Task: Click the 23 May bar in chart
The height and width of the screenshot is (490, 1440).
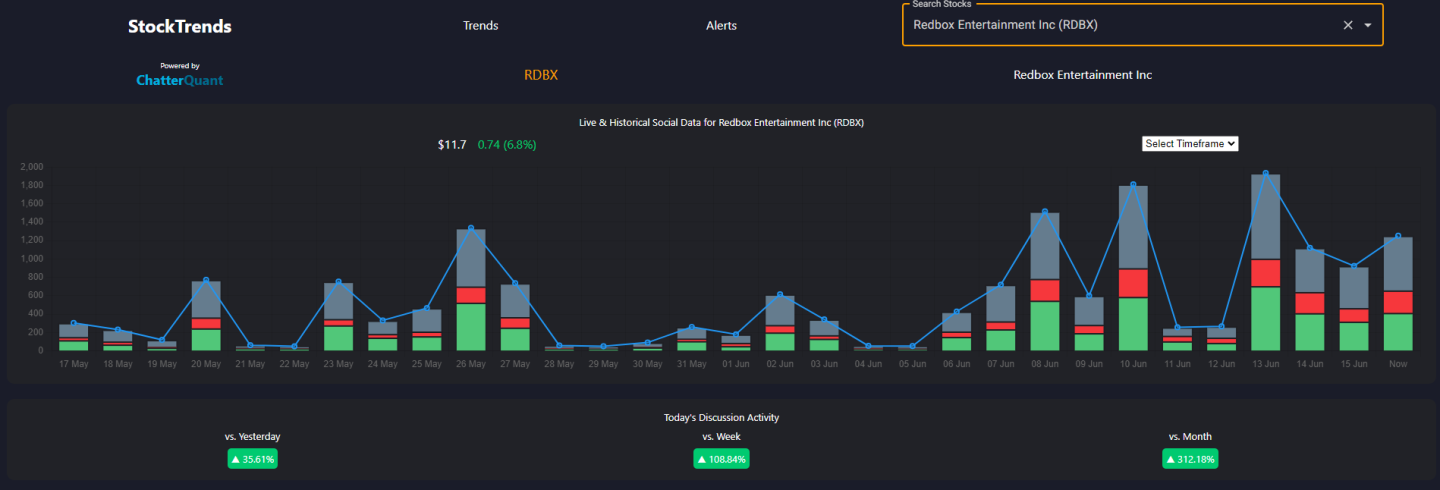Action: (338, 317)
